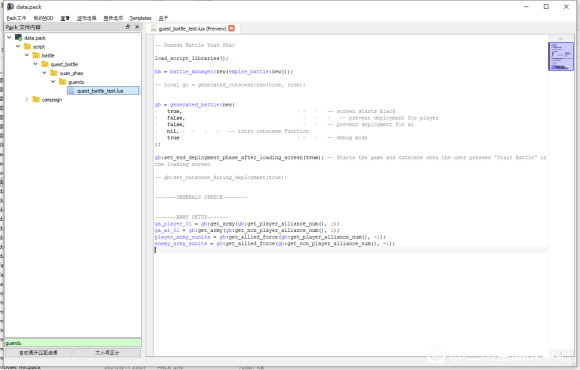The height and width of the screenshot is (370, 580).
Task: Click the 'intro cutscene function' comment
Action: [269, 131]
